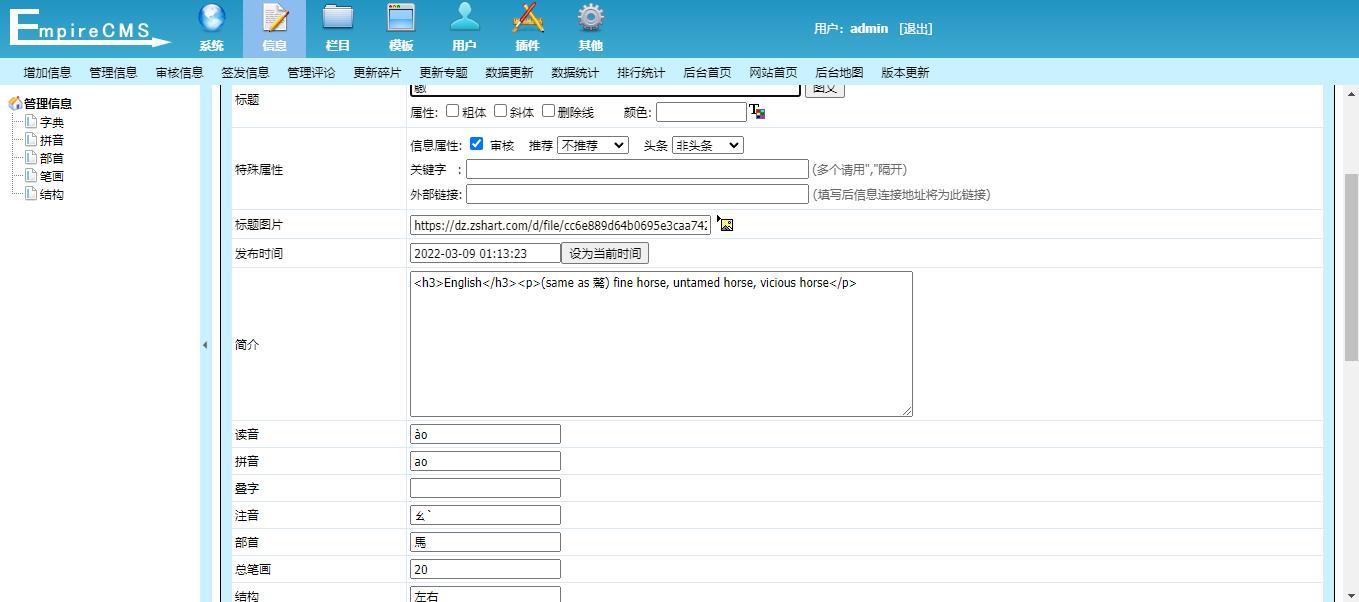Open the 信息 (Information) module icon
Image resolution: width=1359 pixels, height=602 pixels.
pos(274,27)
